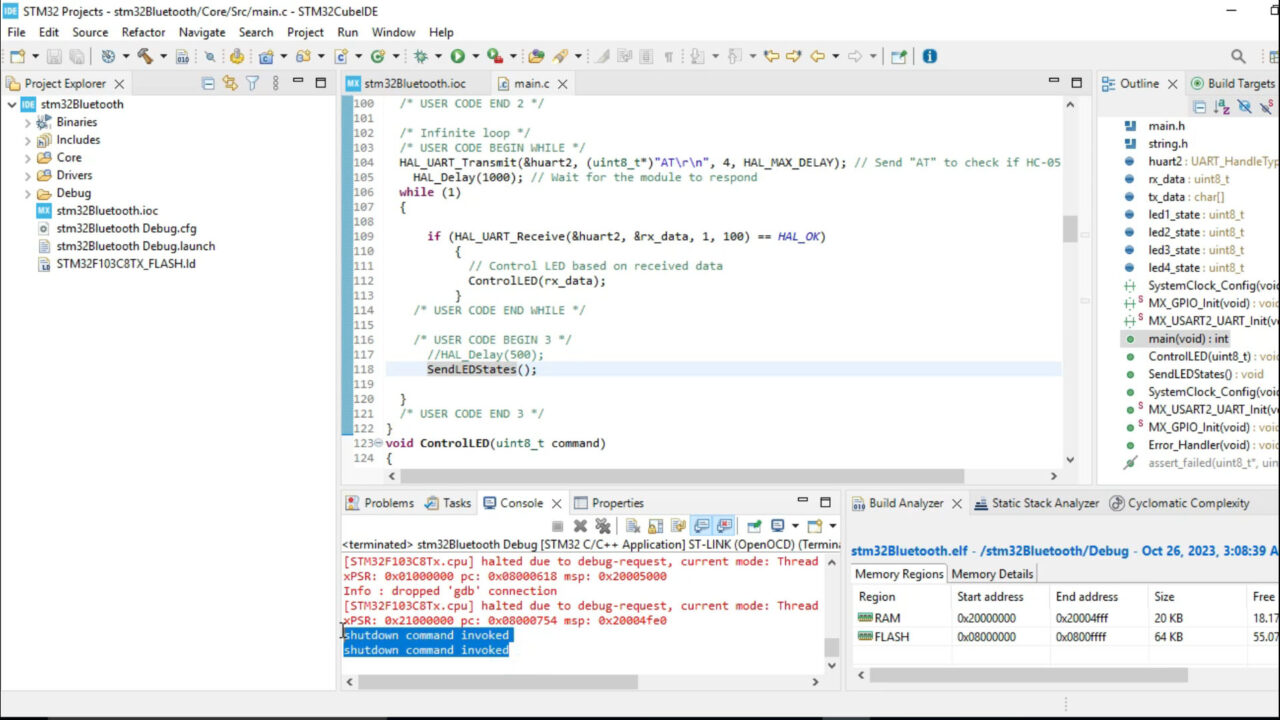This screenshot has width=1280, height=720.
Task: Open the Debug button dropdown arrow
Action: [439, 57]
